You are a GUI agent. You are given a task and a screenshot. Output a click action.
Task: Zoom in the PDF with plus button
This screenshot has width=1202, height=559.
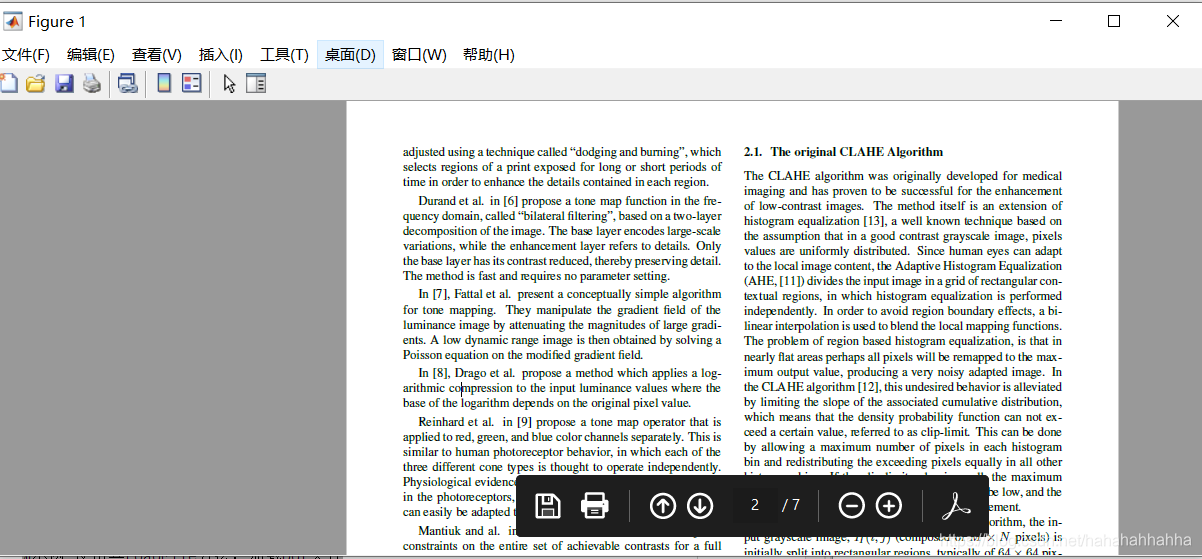889,506
